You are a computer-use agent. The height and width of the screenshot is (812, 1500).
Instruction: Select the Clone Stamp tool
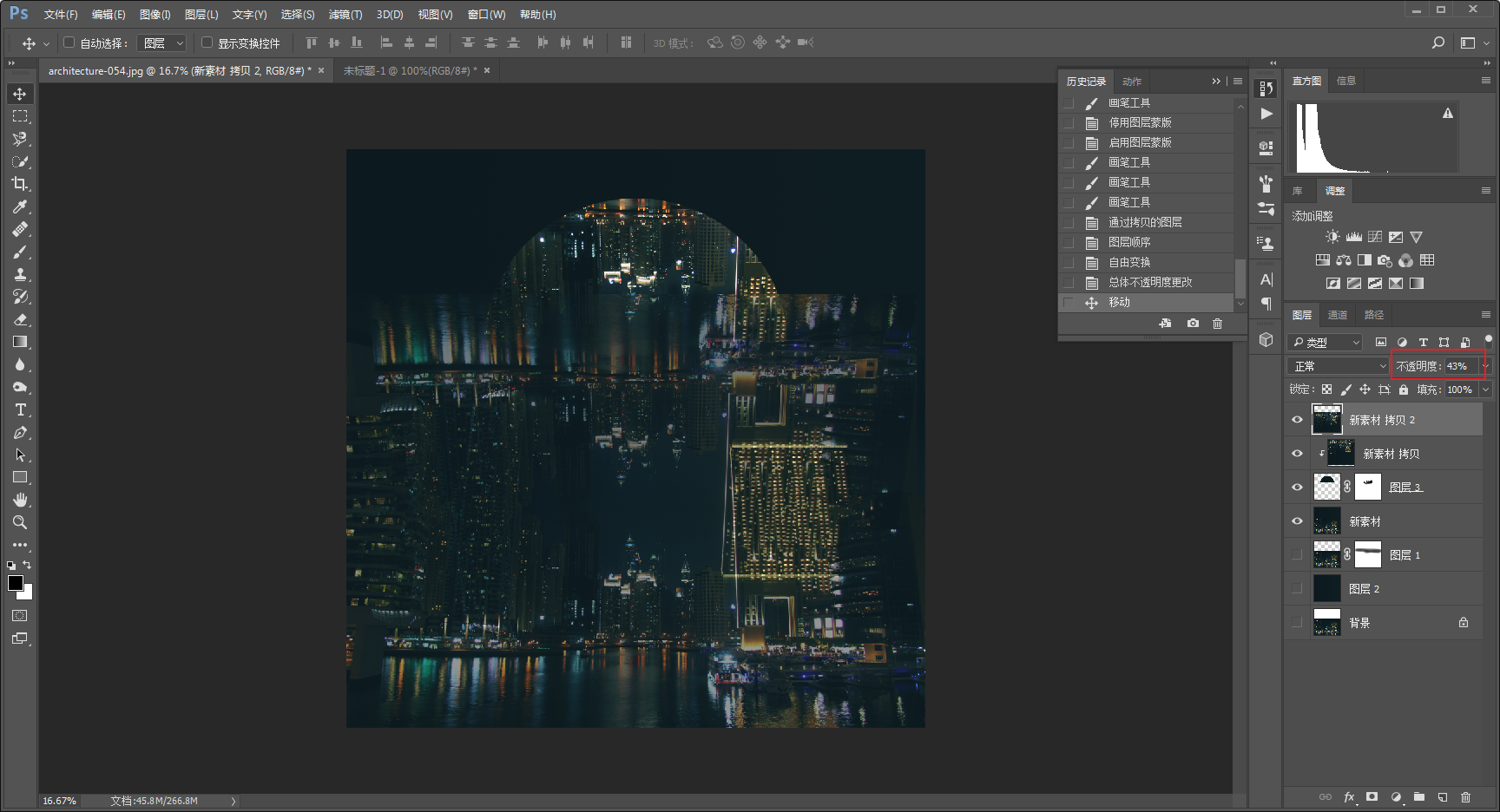pos(20,274)
